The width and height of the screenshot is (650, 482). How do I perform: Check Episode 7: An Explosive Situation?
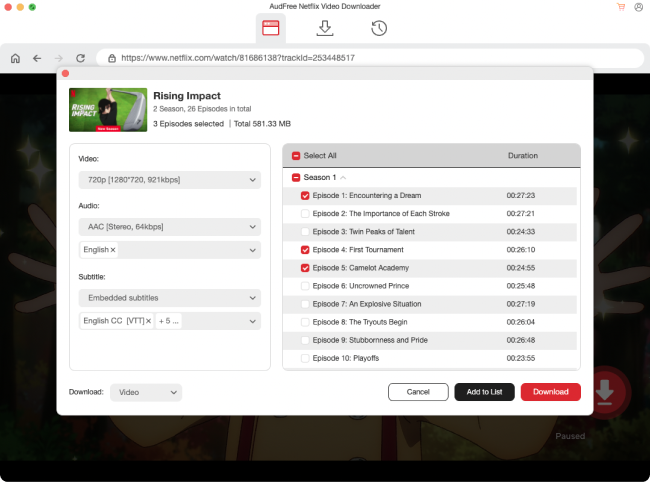[305, 304]
